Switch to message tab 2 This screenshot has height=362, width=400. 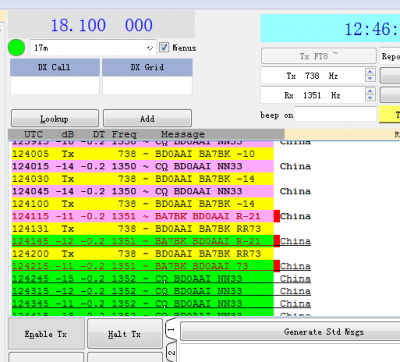[171, 353]
